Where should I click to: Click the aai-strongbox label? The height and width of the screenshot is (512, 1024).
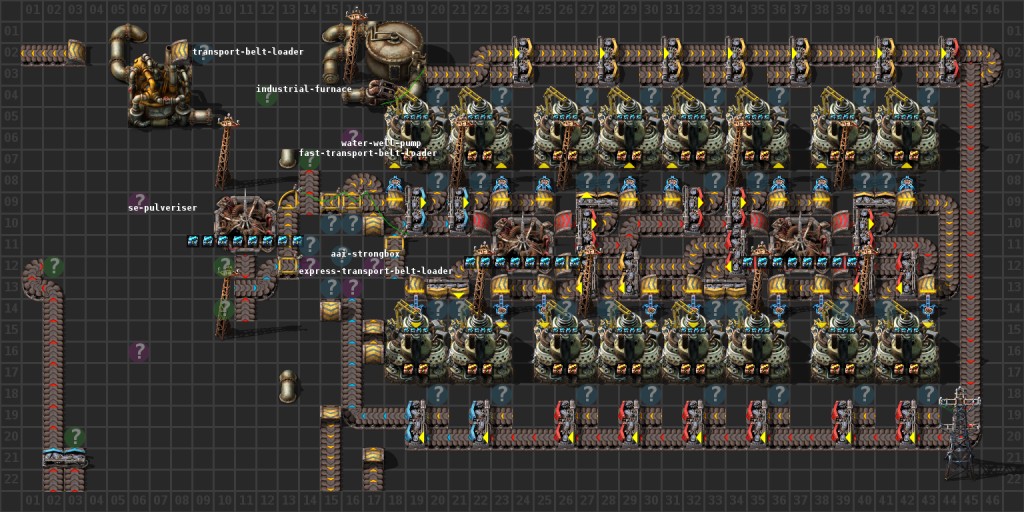(x=365, y=253)
